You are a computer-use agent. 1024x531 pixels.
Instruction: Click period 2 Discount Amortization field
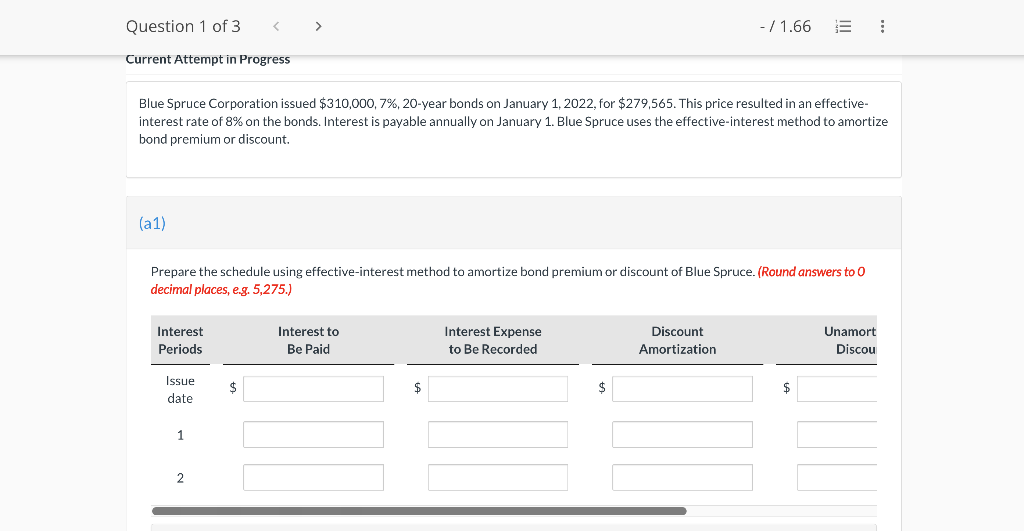click(682, 477)
